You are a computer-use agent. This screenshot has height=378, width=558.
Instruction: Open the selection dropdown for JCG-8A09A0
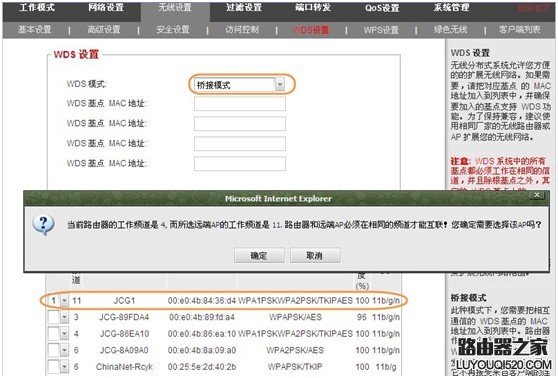[x=64, y=350]
